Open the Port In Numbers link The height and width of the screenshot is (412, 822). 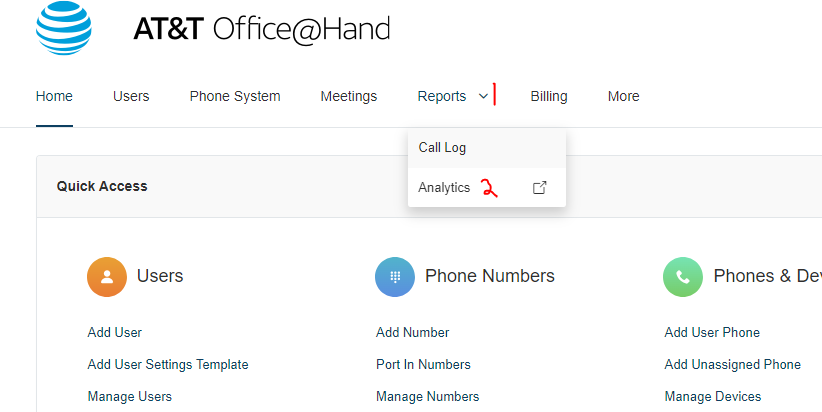tap(423, 364)
